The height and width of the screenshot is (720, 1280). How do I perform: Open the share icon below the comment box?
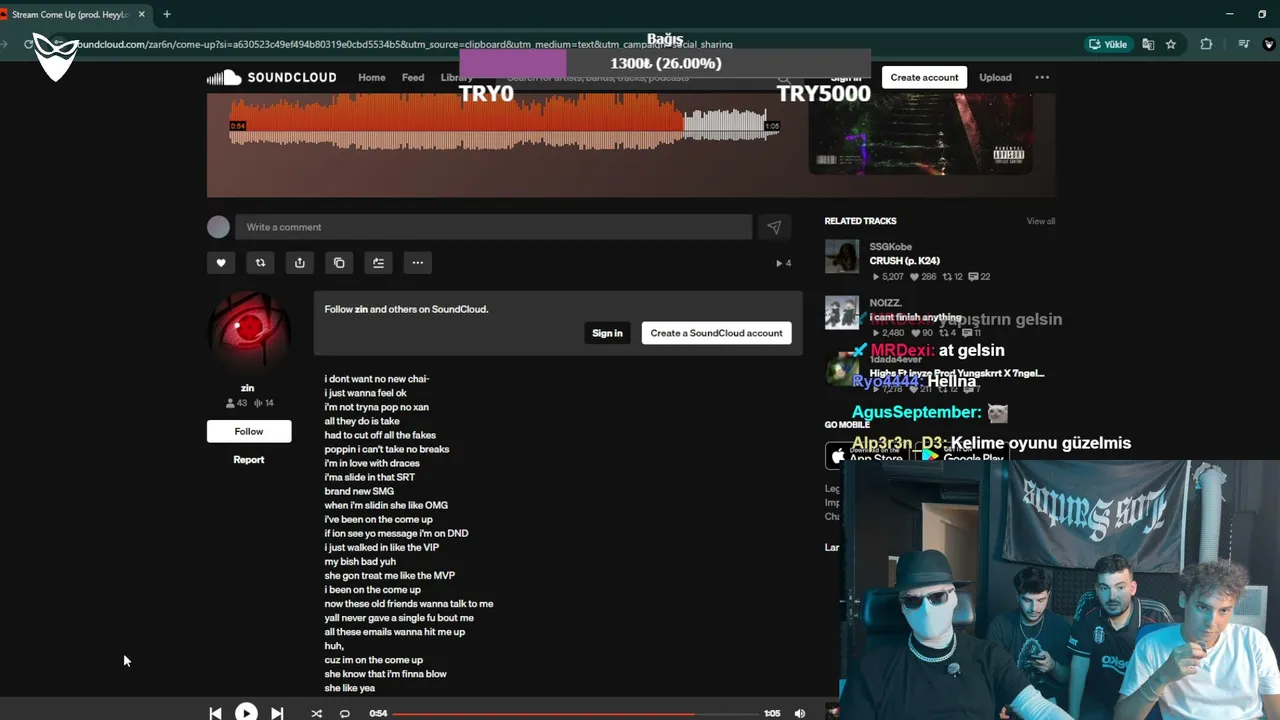[x=300, y=263]
